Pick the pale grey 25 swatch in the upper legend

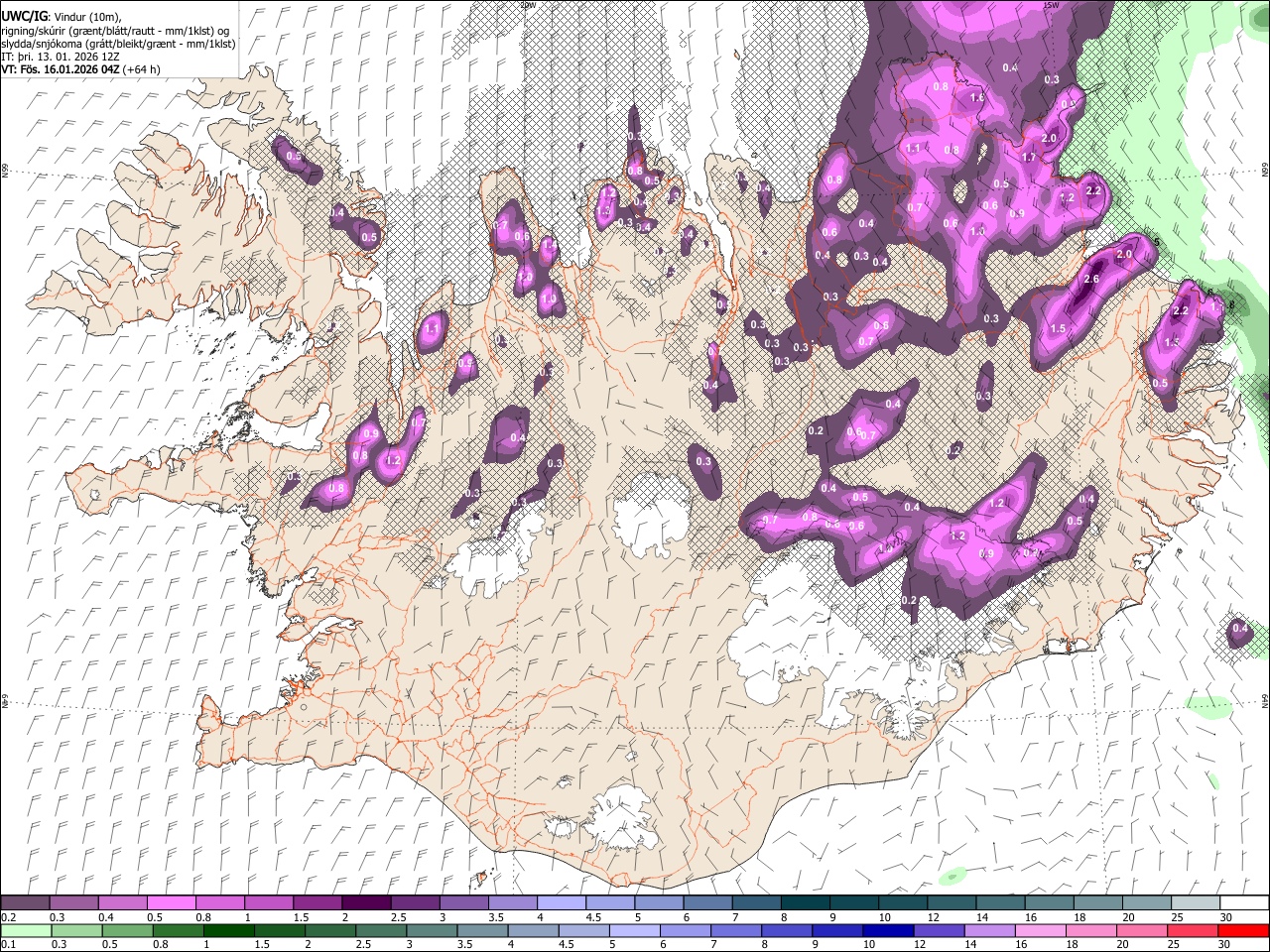click(x=1195, y=903)
